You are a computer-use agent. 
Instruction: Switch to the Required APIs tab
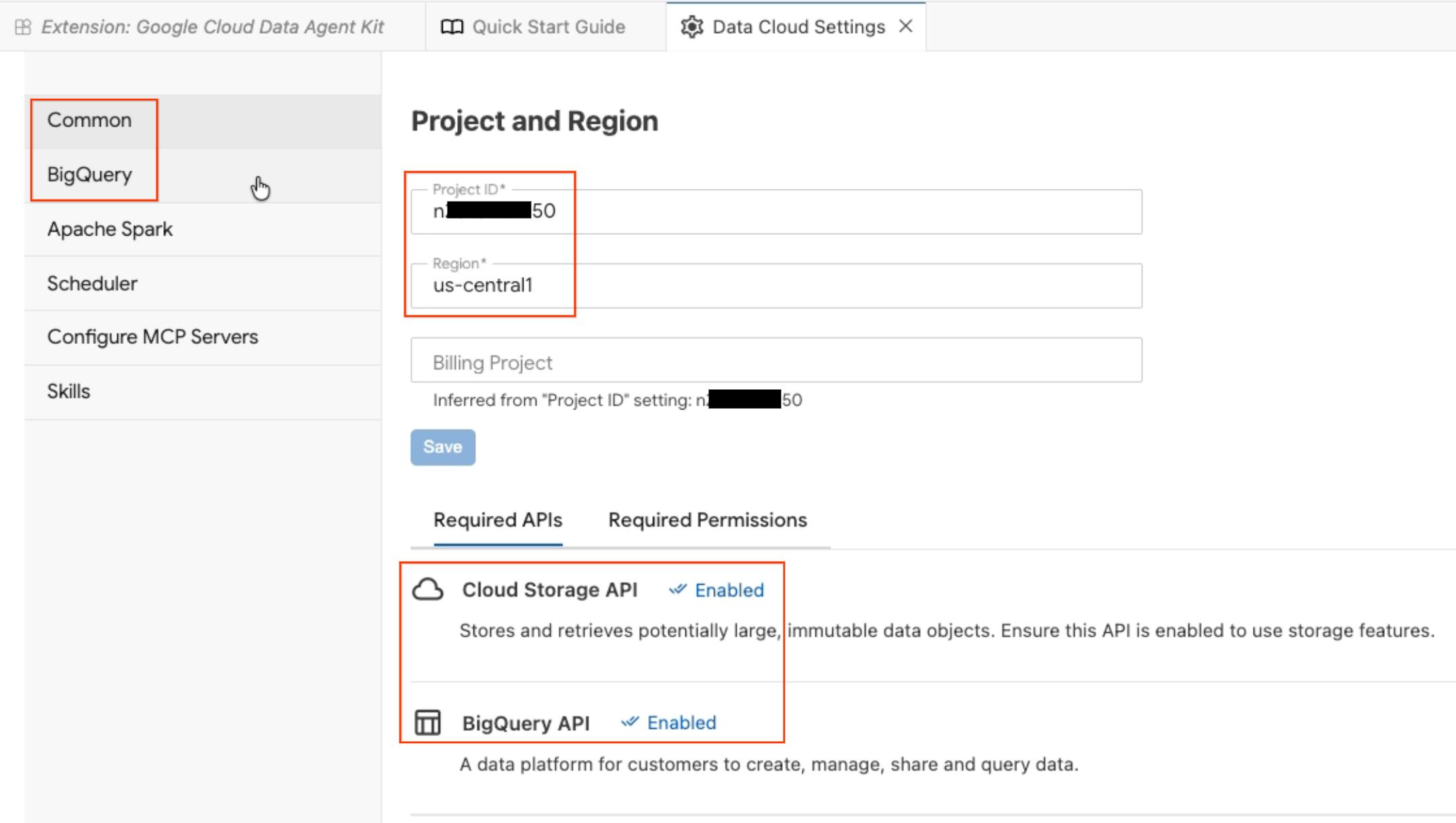(498, 520)
